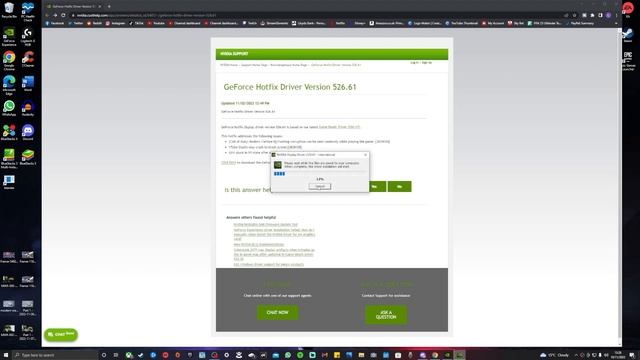Open Instagram bookmark
This screenshot has width=640, height=360.
116,23
